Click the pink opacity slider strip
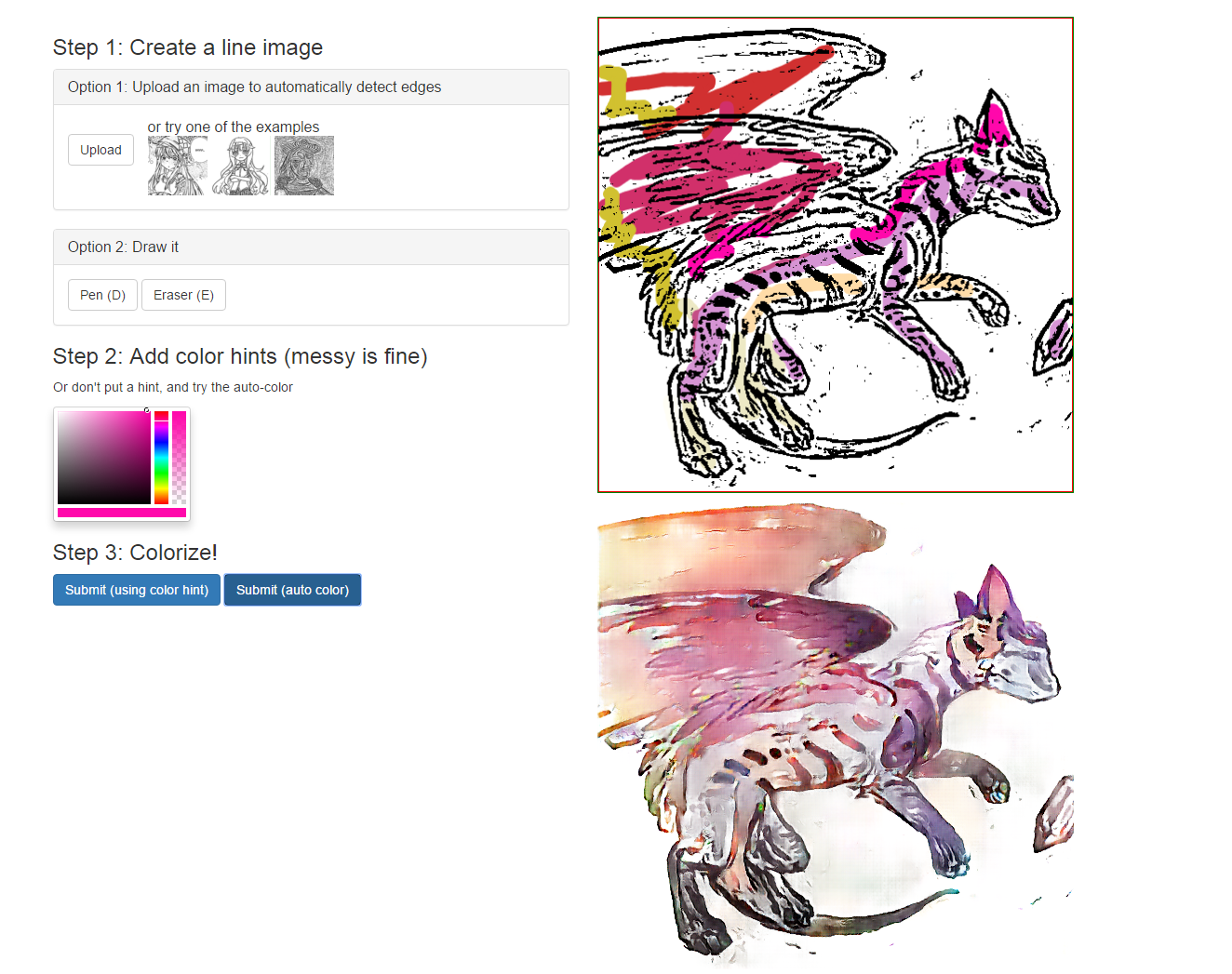 point(179,458)
